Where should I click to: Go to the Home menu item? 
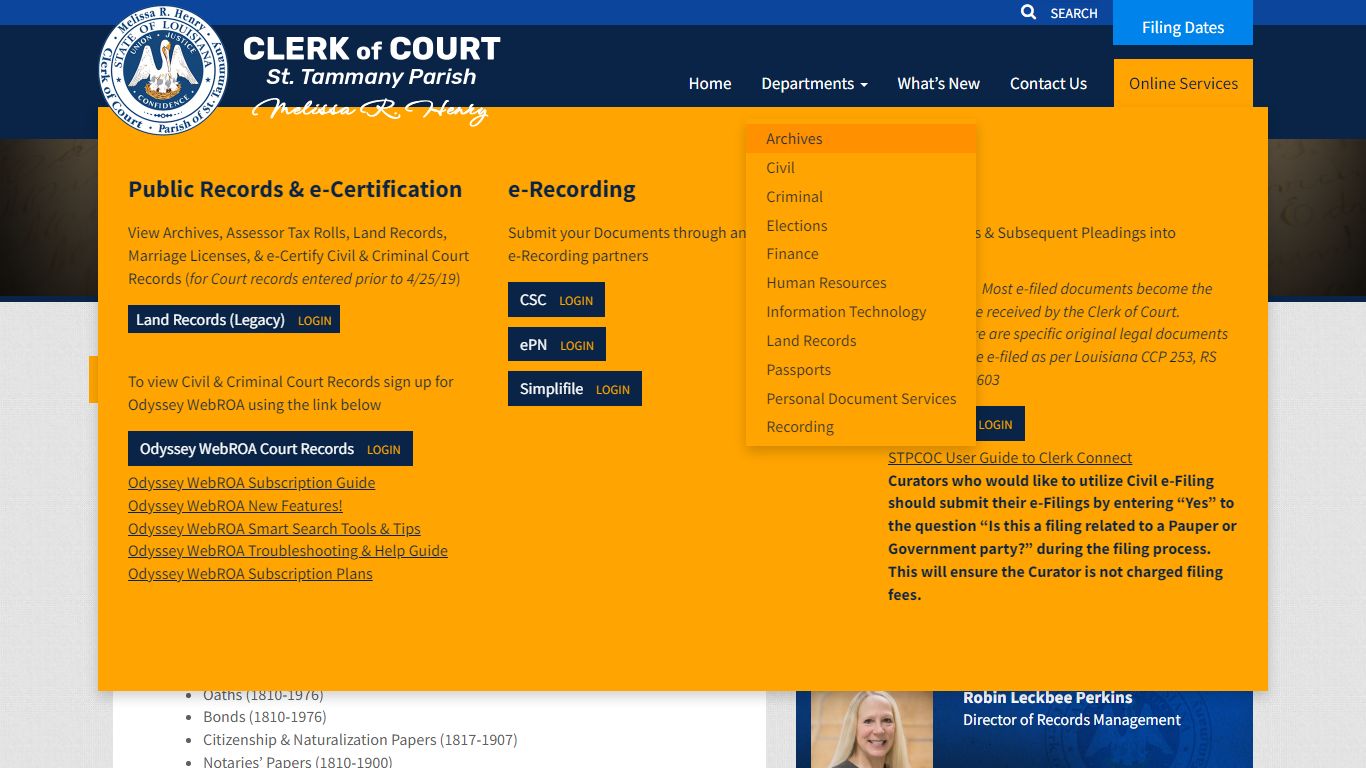click(x=710, y=83)
